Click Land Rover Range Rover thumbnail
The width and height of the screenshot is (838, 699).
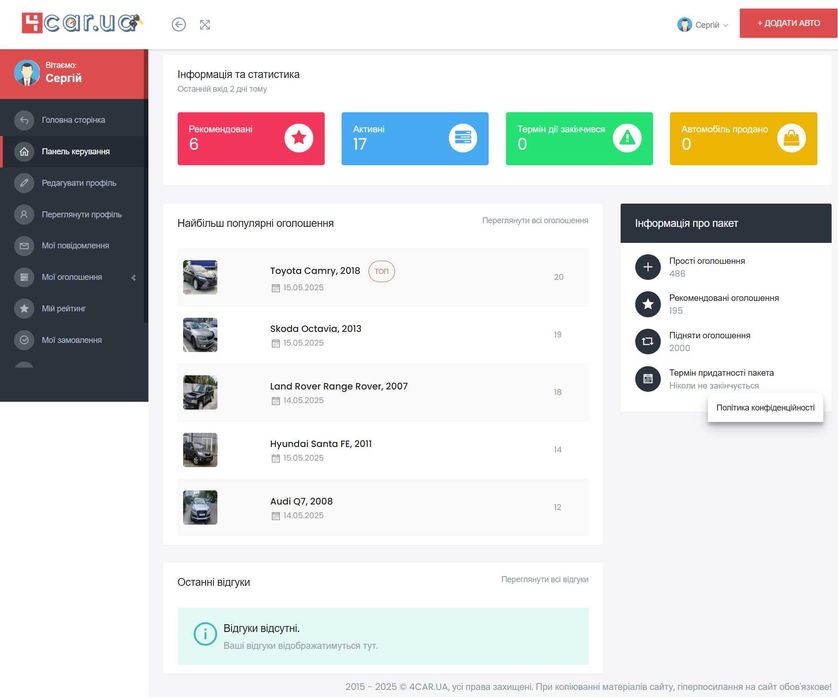(200, 393)
